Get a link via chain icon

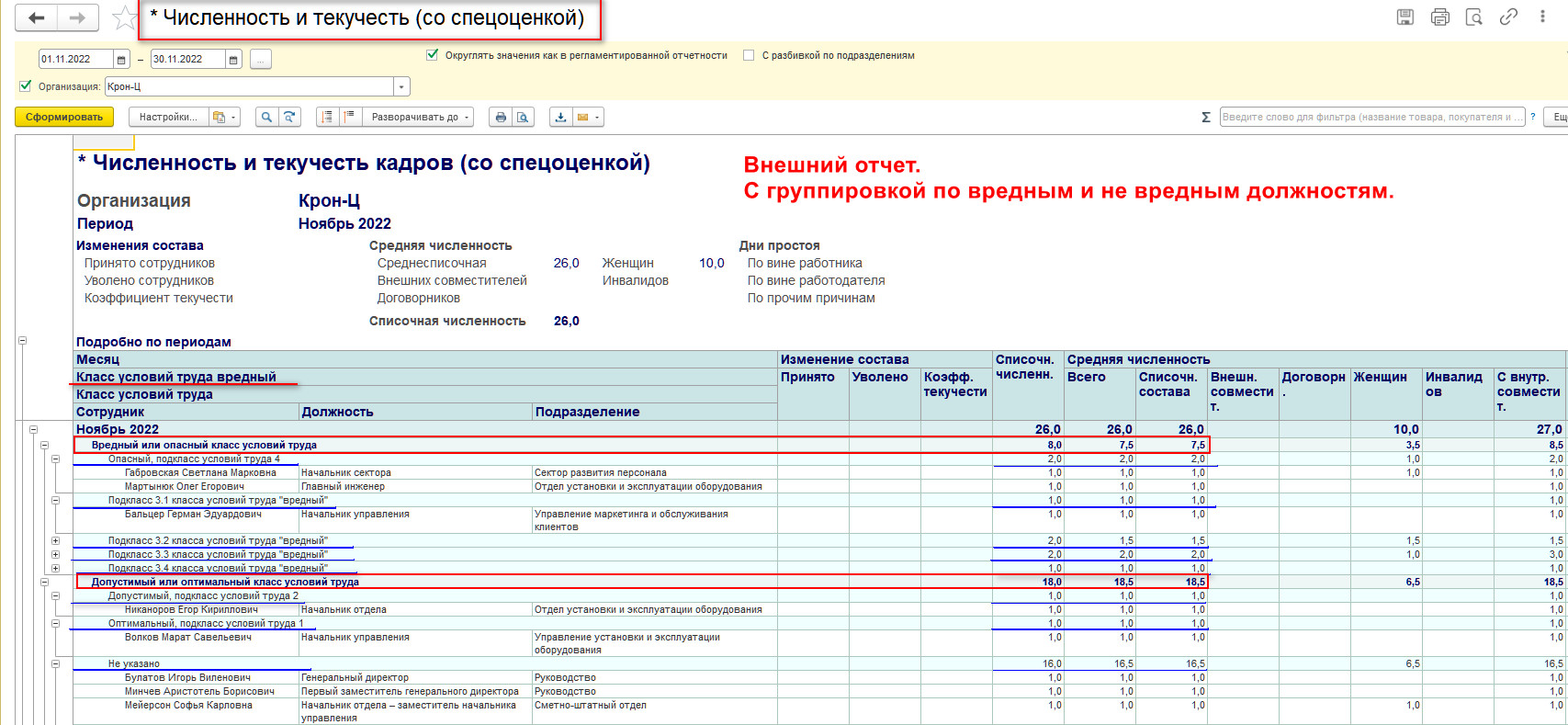click(x=1508, y=17)
